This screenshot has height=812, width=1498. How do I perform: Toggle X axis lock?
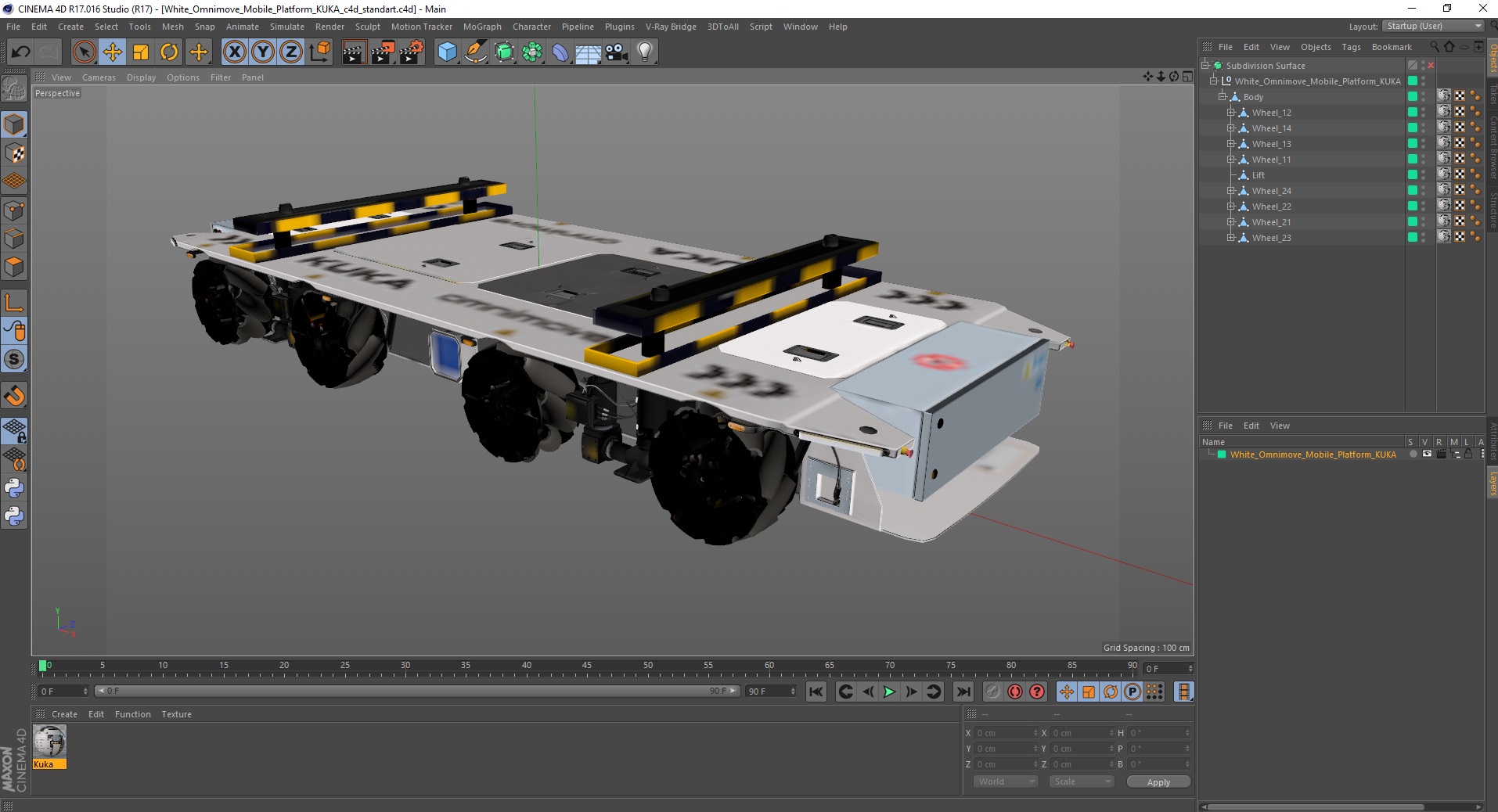click(234, 52)
